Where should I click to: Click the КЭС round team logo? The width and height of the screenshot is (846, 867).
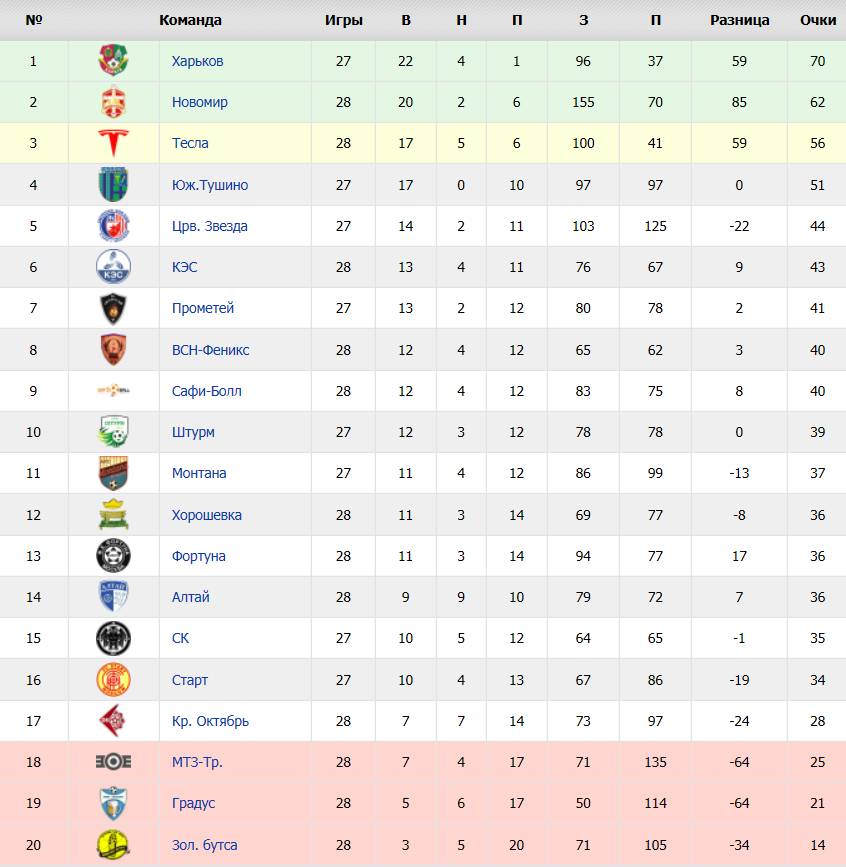click(113, 267)
